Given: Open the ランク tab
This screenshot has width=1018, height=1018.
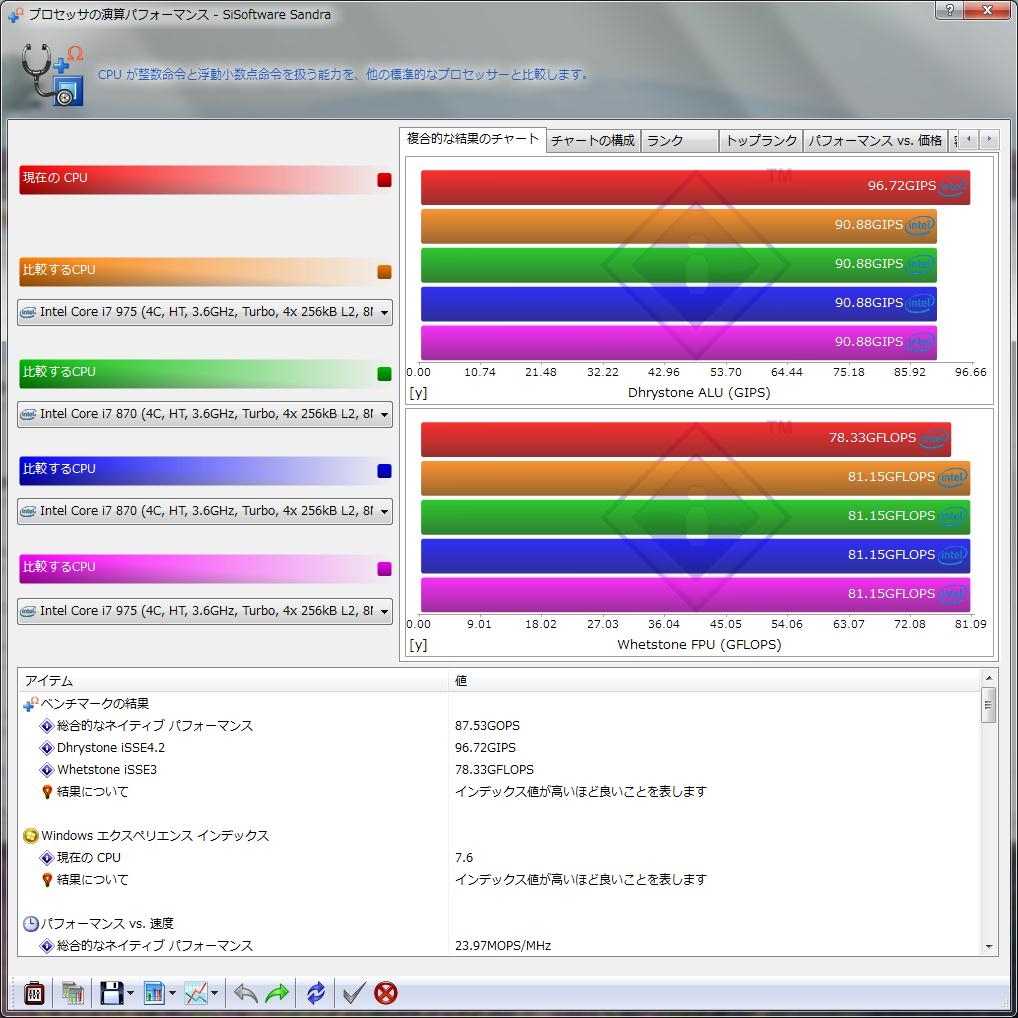Looking at the screenshot, I should tap(679, 141).
